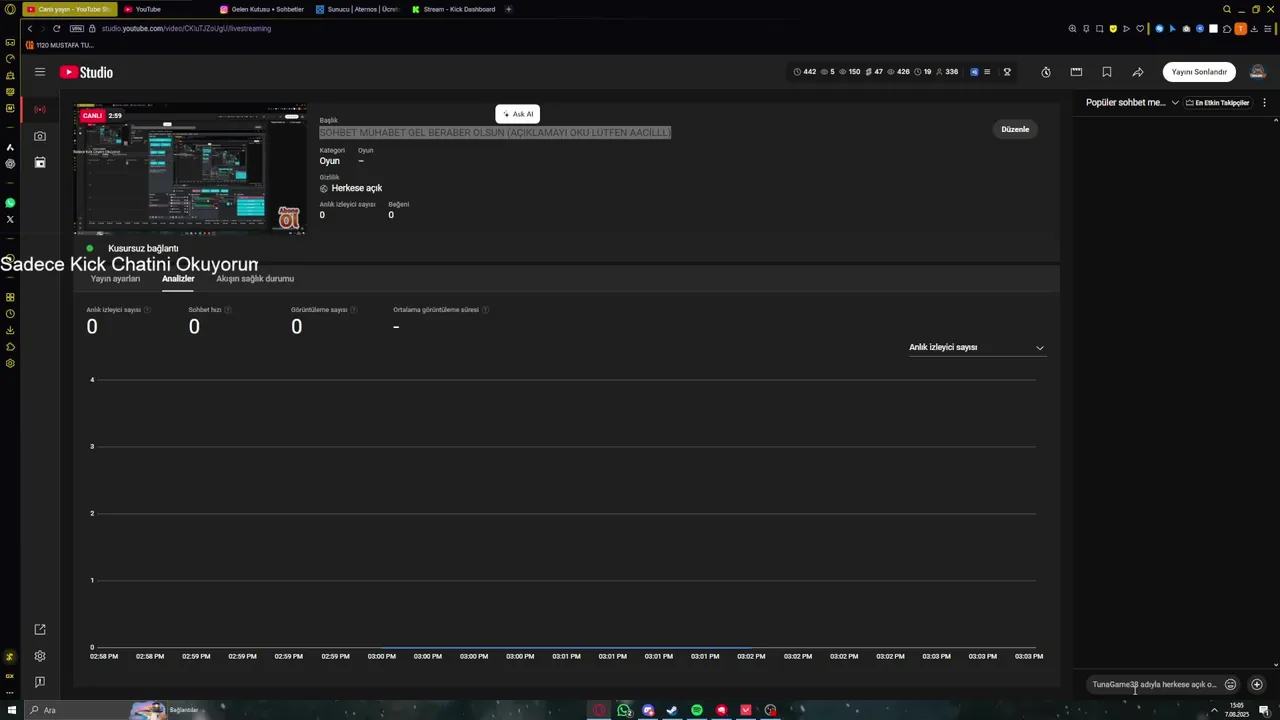Click the share arrow icon in header
The image size is (1280, 720).
pyautogui.click(x=1138, y=72)
